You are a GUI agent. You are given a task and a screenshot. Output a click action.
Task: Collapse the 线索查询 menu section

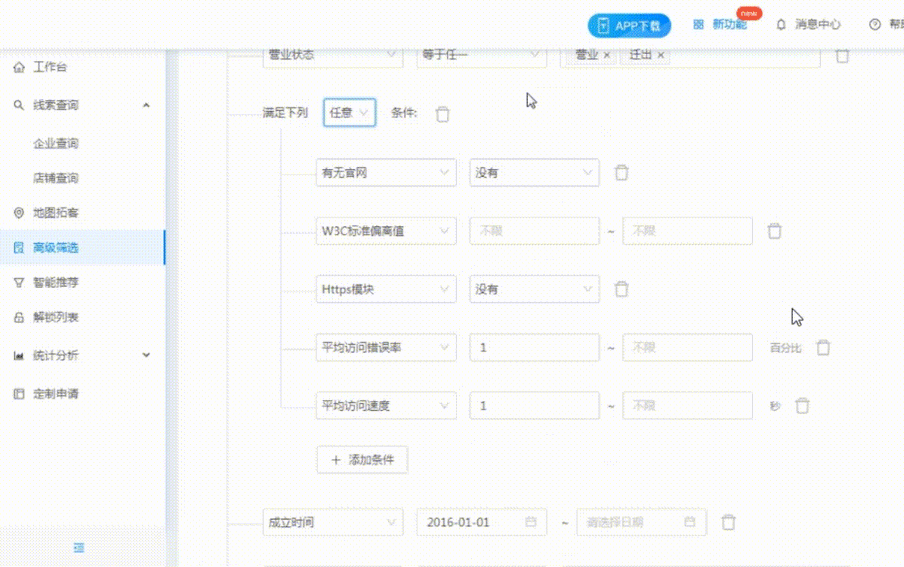(x=146, y=105)
